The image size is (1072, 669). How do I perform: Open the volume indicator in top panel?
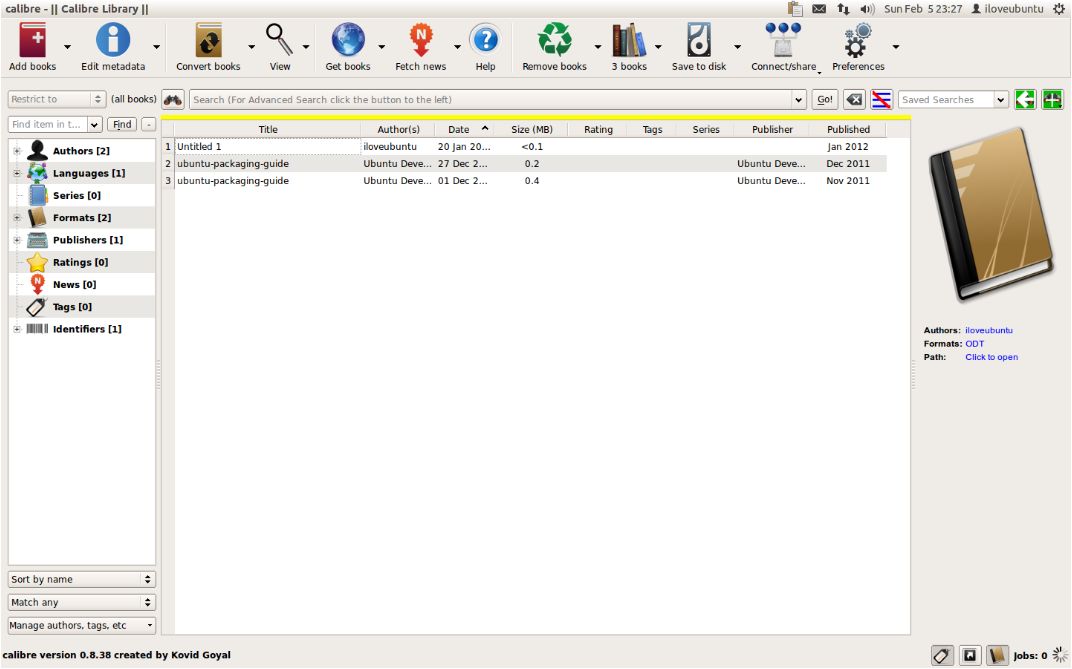click(868, 9)
